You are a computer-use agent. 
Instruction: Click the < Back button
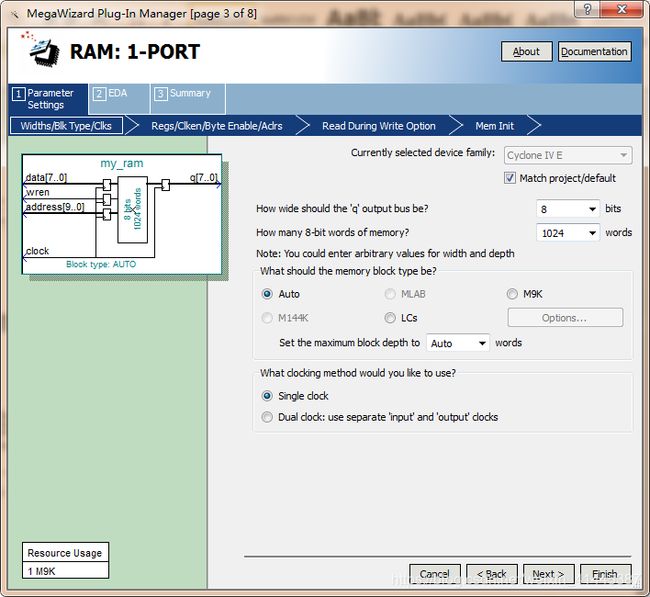(492, 574)
